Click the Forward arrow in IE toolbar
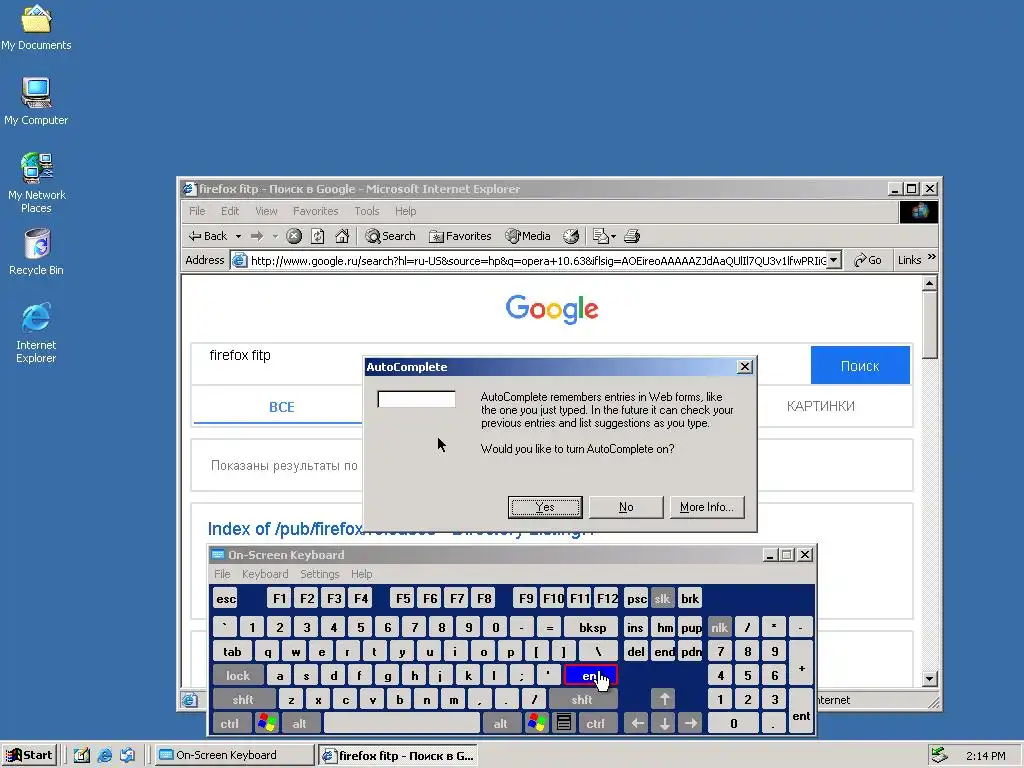The width and height of the screenshot is (1024, 768). pos(257,236)
